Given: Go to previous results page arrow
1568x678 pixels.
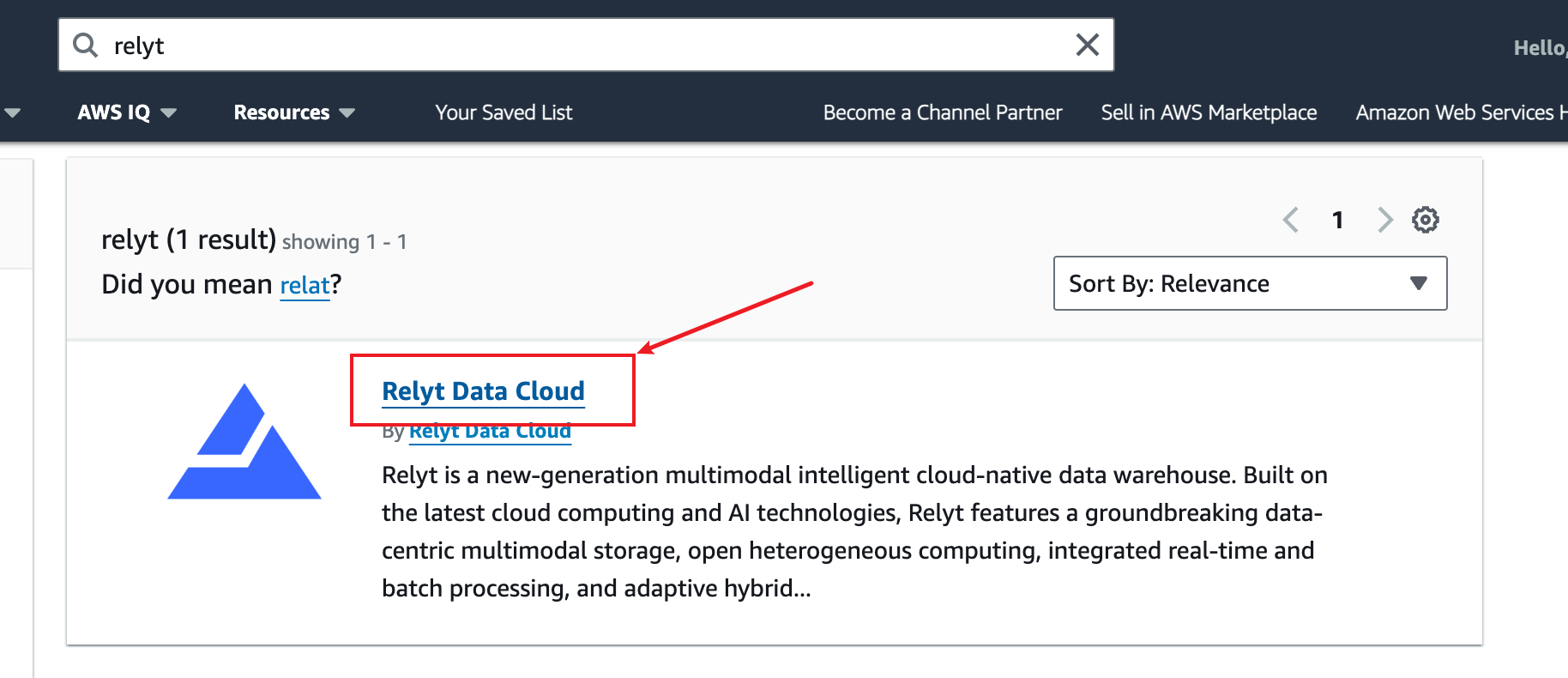Looking at the screenshot, I should 1291,220.
